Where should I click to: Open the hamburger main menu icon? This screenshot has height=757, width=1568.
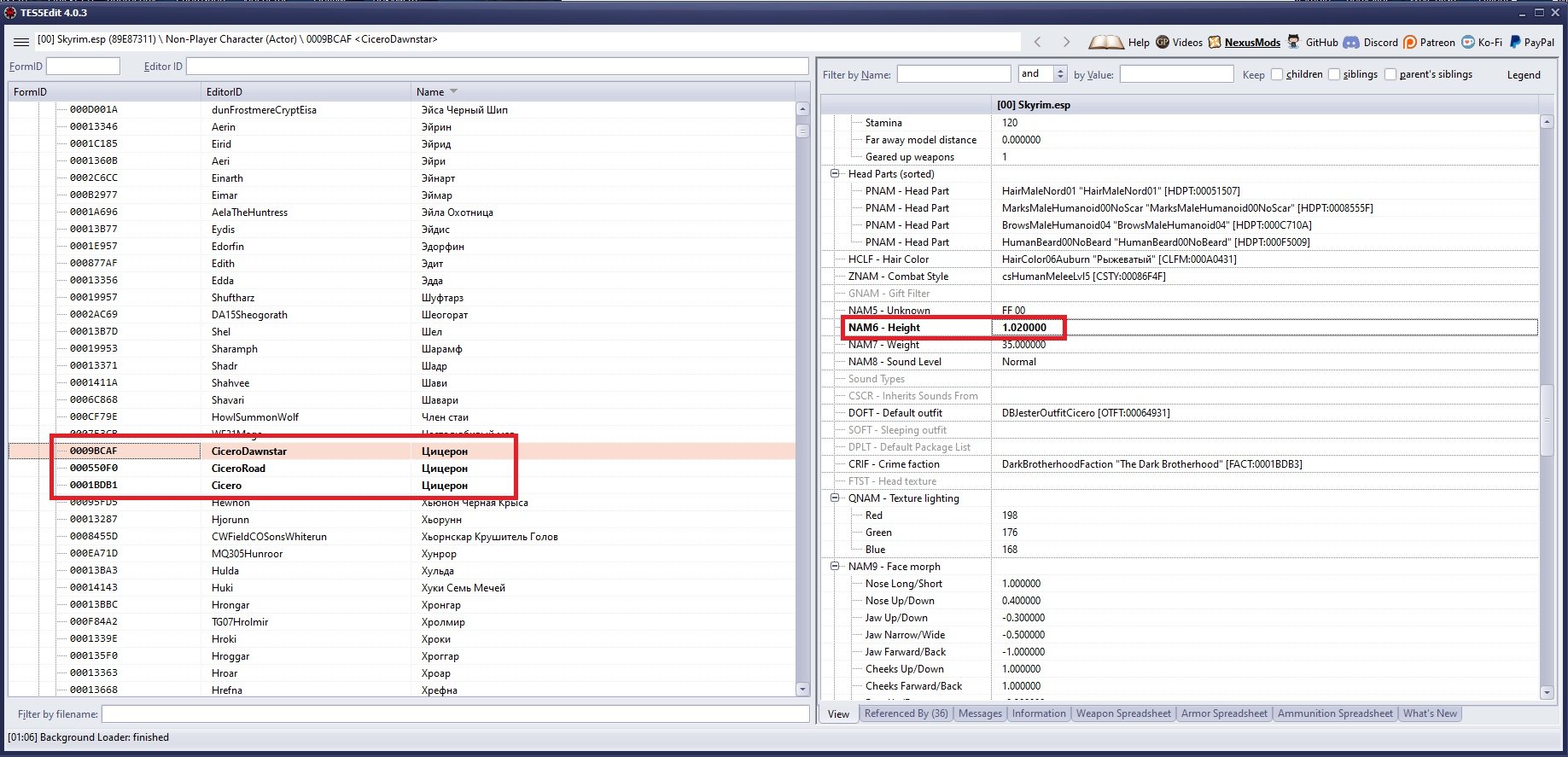pos(21,41)
